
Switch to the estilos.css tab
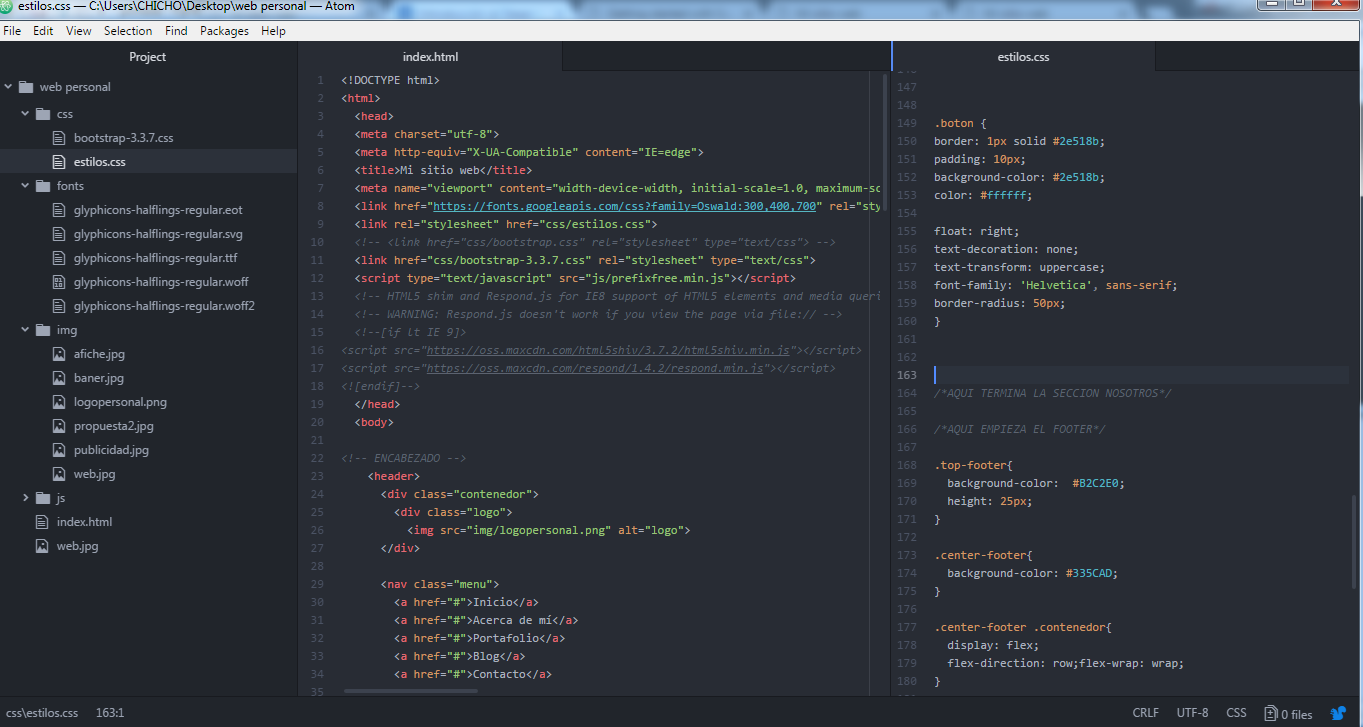pyautogui.click(x=1023, y=57)
